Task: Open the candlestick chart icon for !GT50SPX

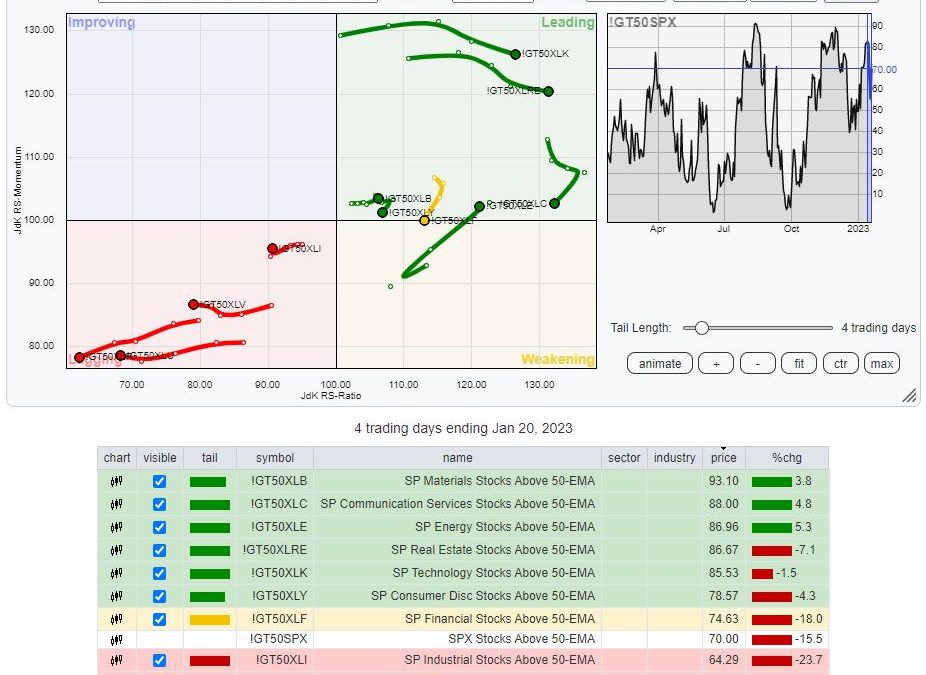Action: (117, 639)
